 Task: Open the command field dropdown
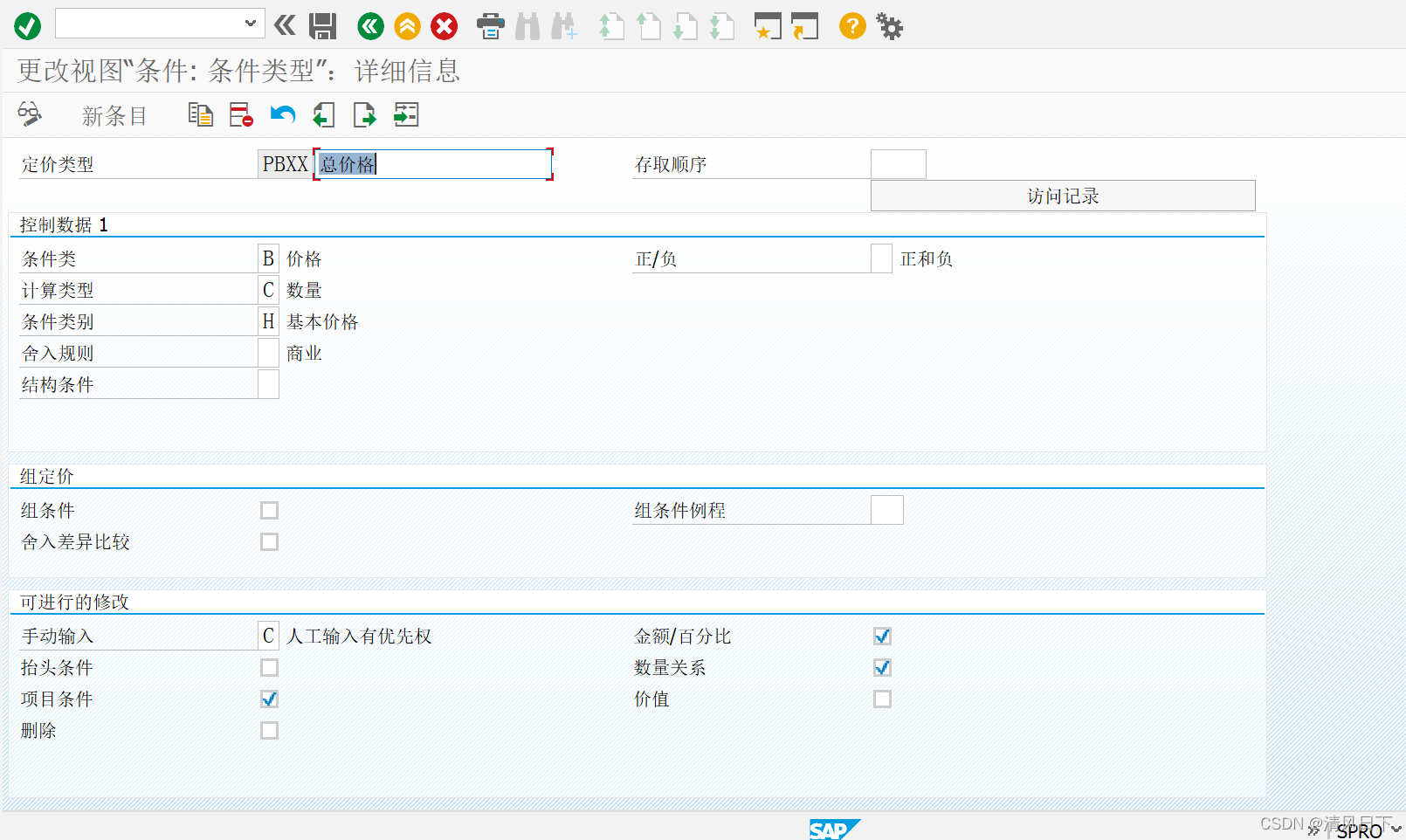pyautogui.click(x=249, y=24)
